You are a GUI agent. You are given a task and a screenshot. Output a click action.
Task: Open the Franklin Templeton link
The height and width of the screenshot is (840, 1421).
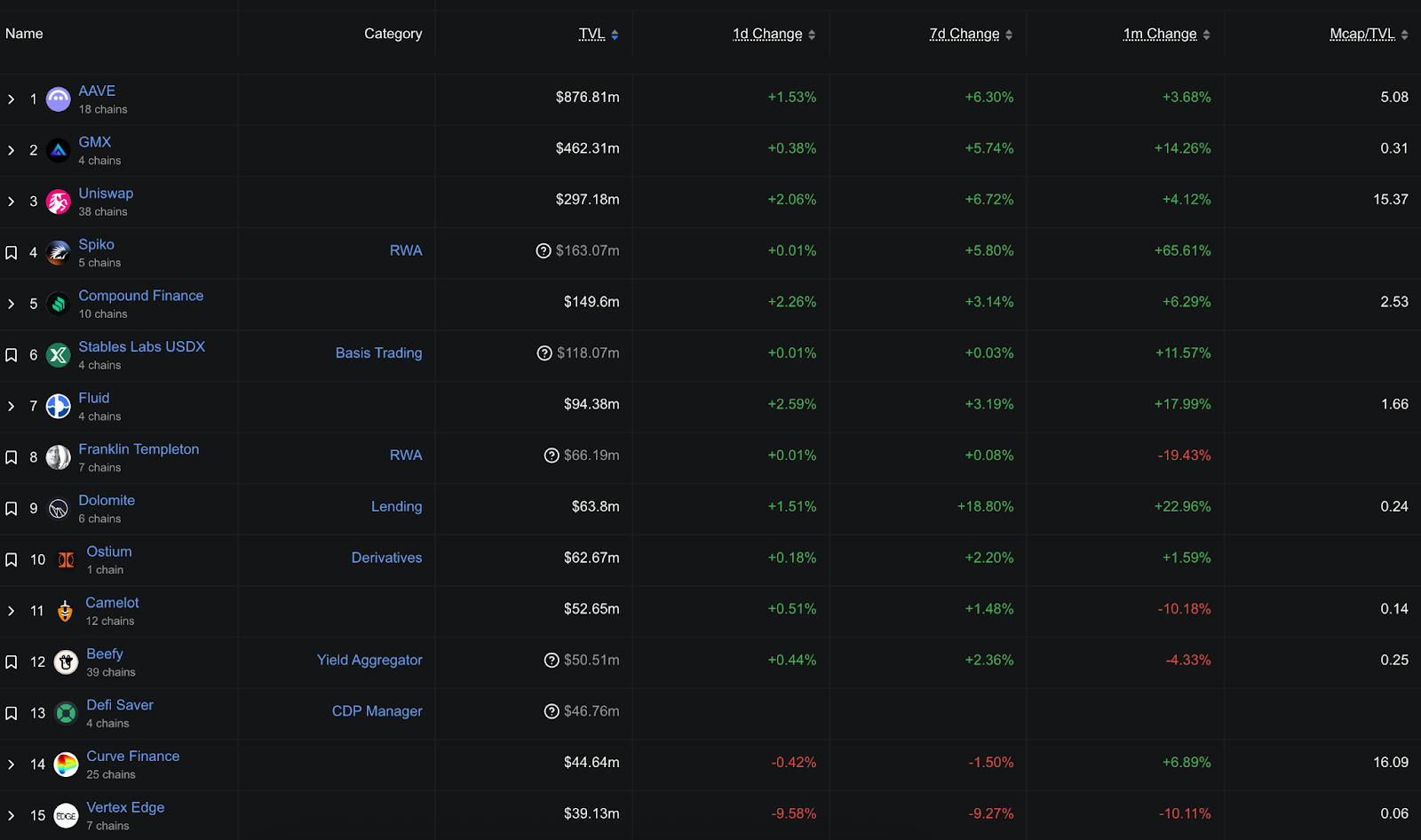(139, 449)
